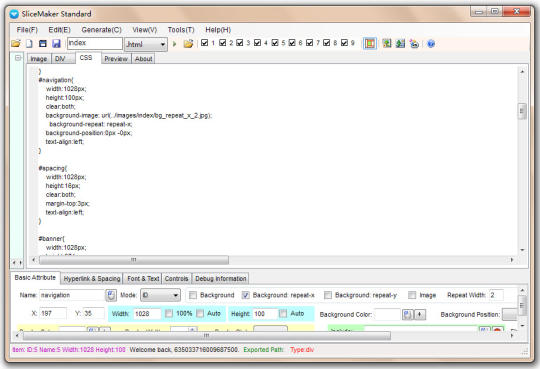Open the output folder icon after green arrow

tap(188, 44)
